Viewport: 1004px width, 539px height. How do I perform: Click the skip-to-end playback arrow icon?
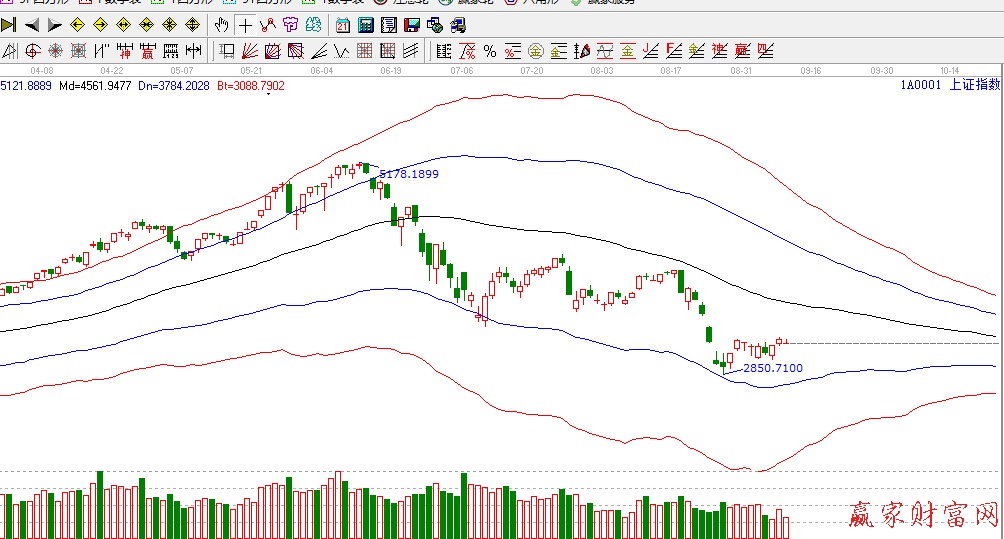point(9,25)
